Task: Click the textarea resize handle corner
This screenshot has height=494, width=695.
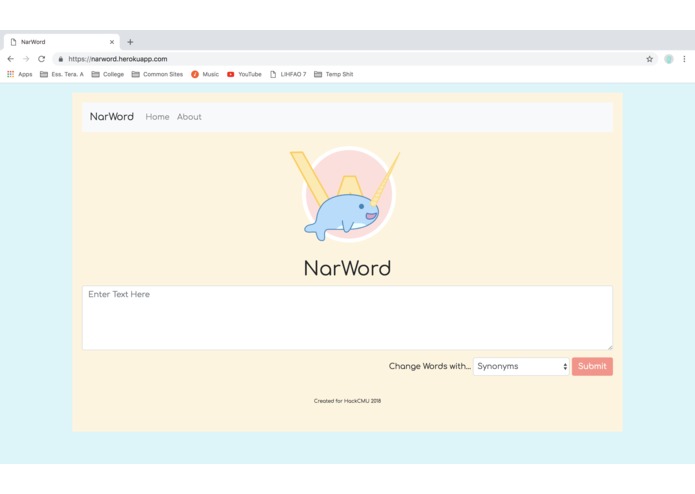Action: 610,347
